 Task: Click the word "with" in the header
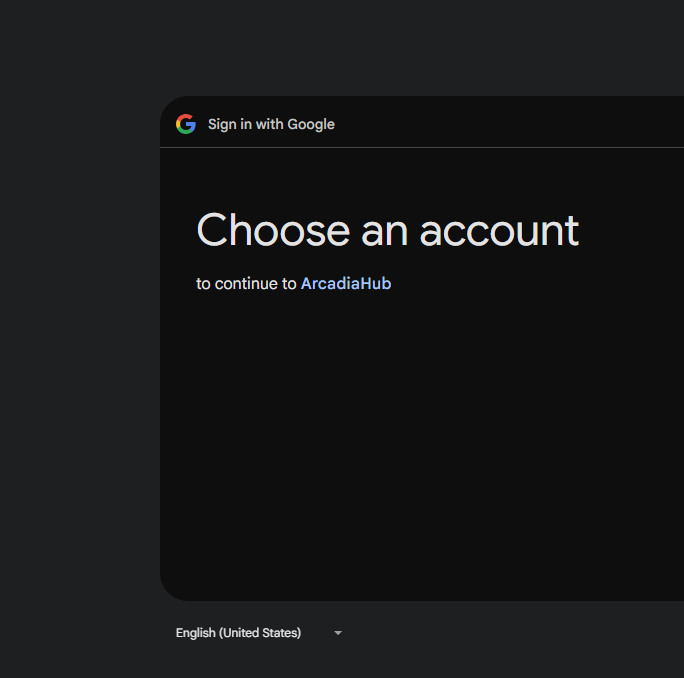click(x=270, y=124)
